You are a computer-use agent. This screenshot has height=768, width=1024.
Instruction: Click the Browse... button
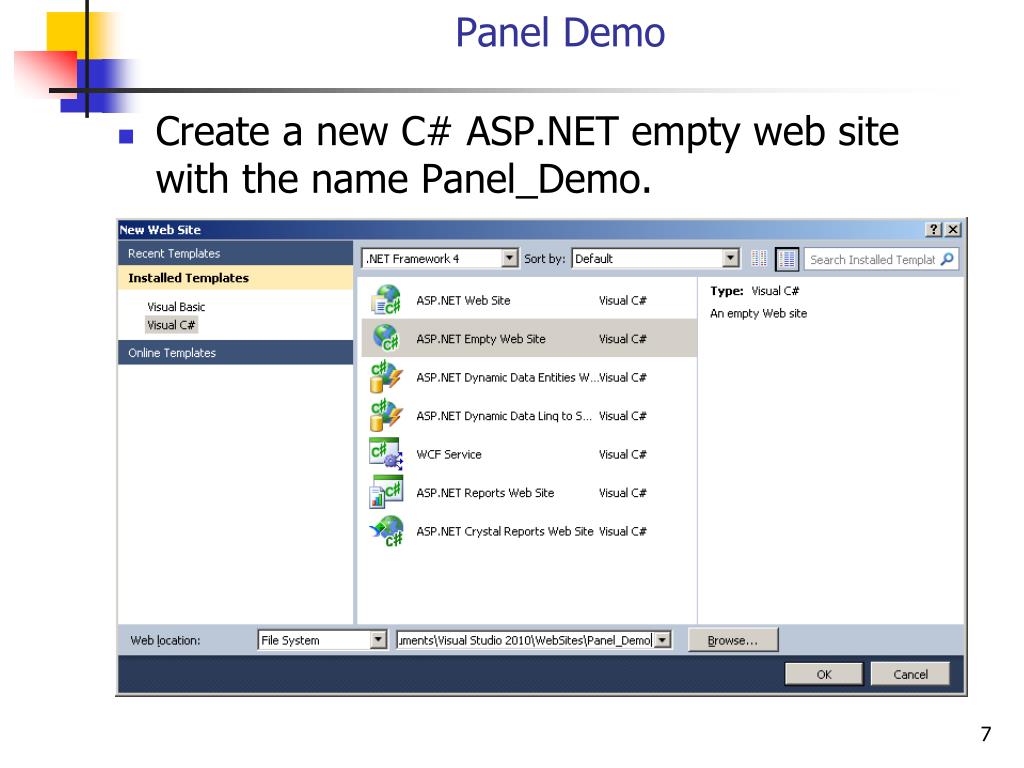coord(733,640)
